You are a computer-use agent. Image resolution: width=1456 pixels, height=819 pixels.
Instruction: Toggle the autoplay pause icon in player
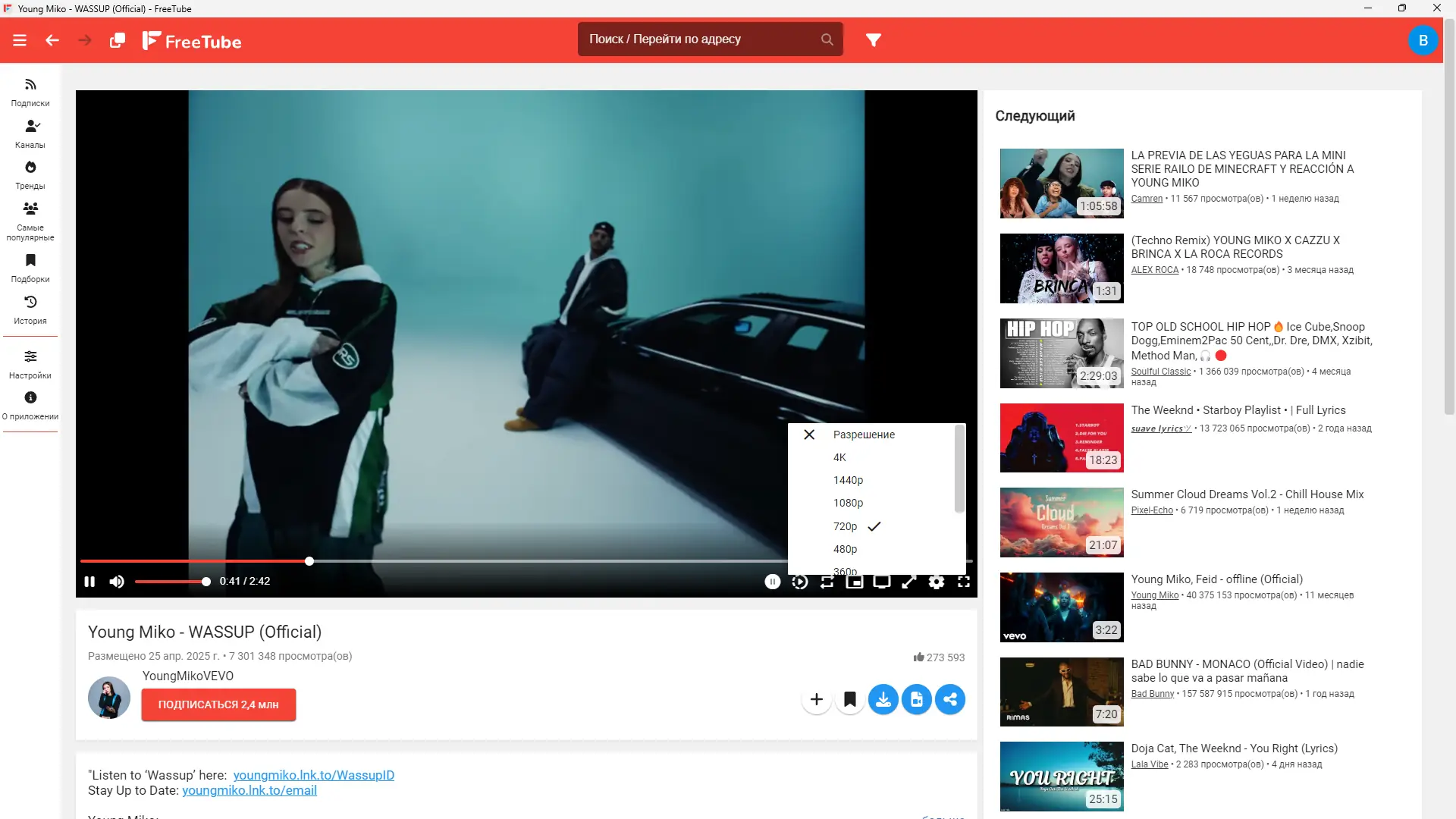click(x=772, y=582)
